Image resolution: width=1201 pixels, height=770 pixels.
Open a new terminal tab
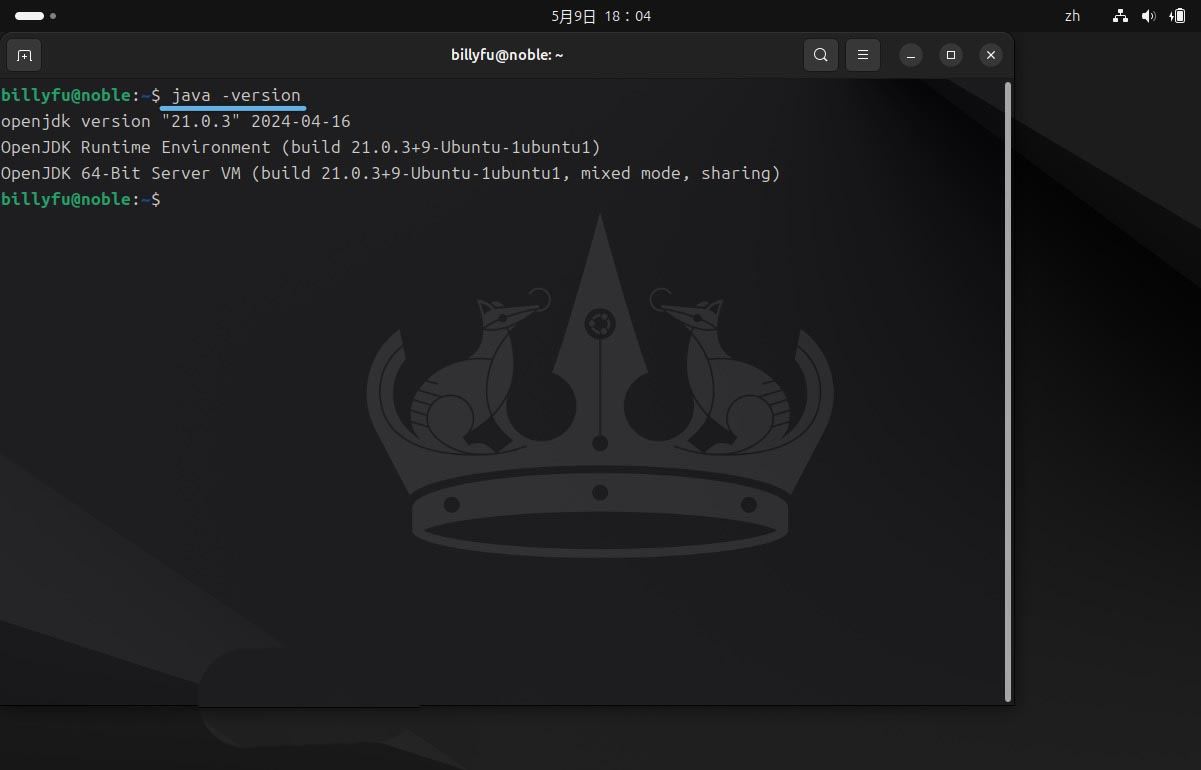point(24,55)
